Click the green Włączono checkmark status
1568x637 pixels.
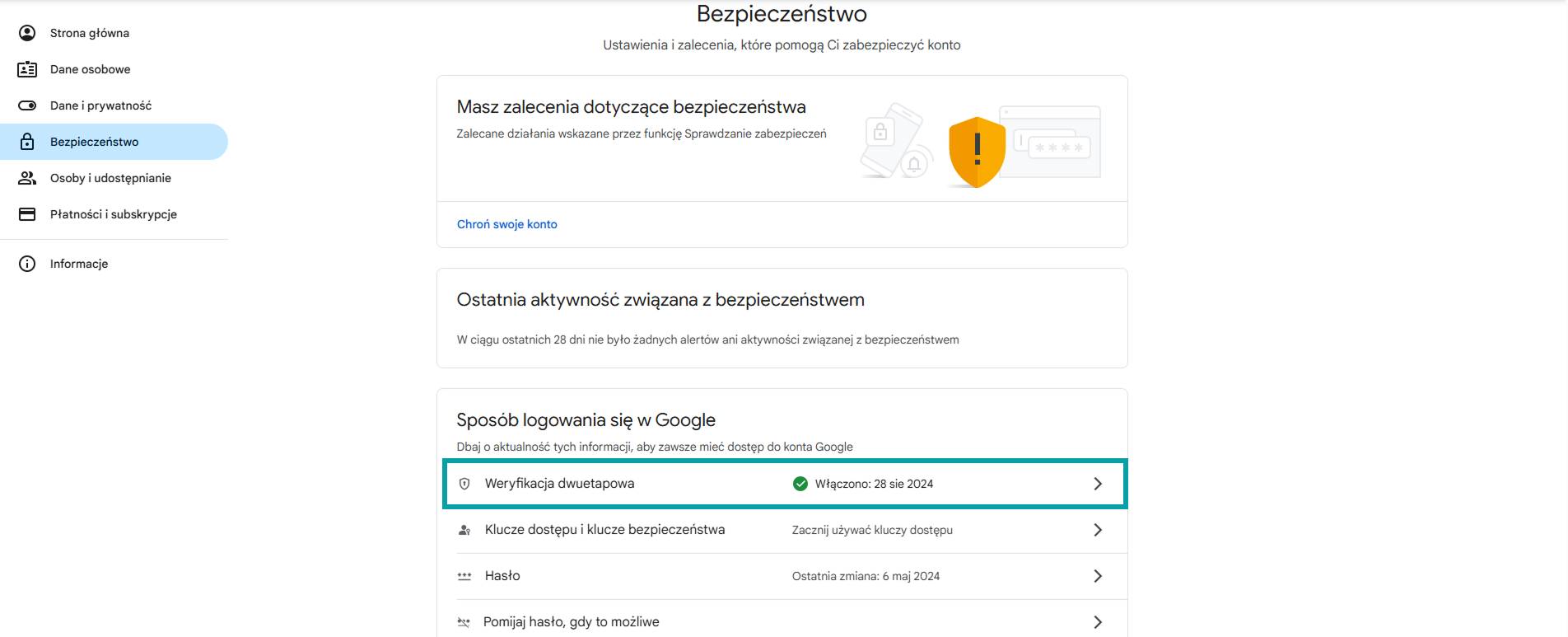pos(800,484)
